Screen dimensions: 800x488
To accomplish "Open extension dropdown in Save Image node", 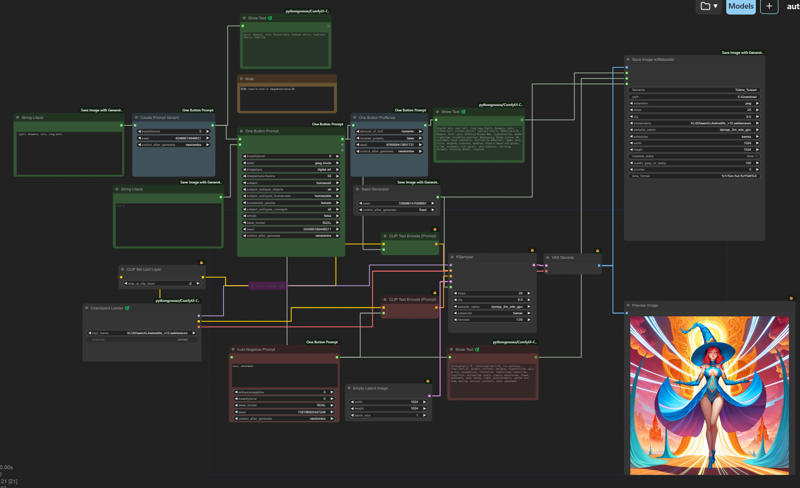I will click(694, 103).
